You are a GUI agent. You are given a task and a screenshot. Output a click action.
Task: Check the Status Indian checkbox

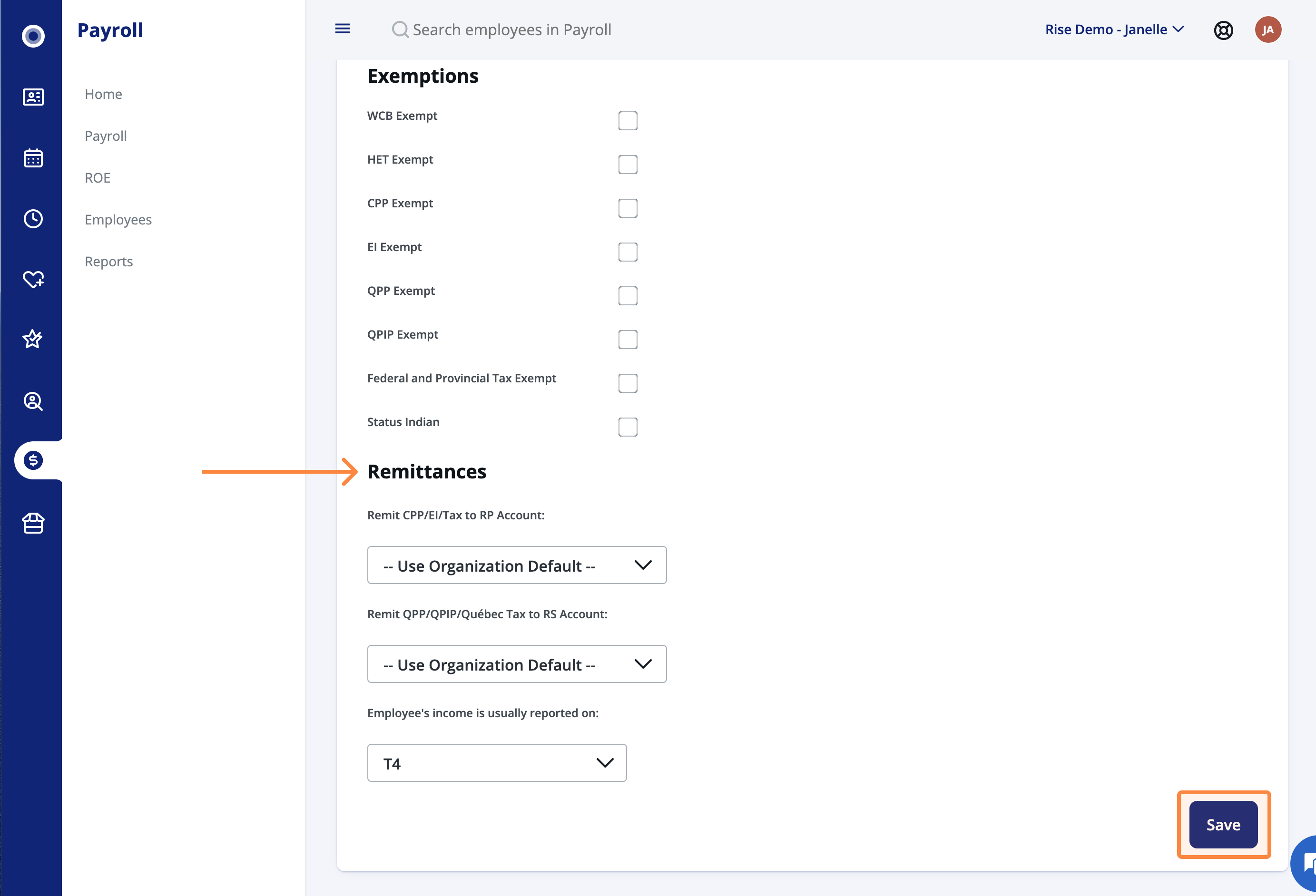628,427
